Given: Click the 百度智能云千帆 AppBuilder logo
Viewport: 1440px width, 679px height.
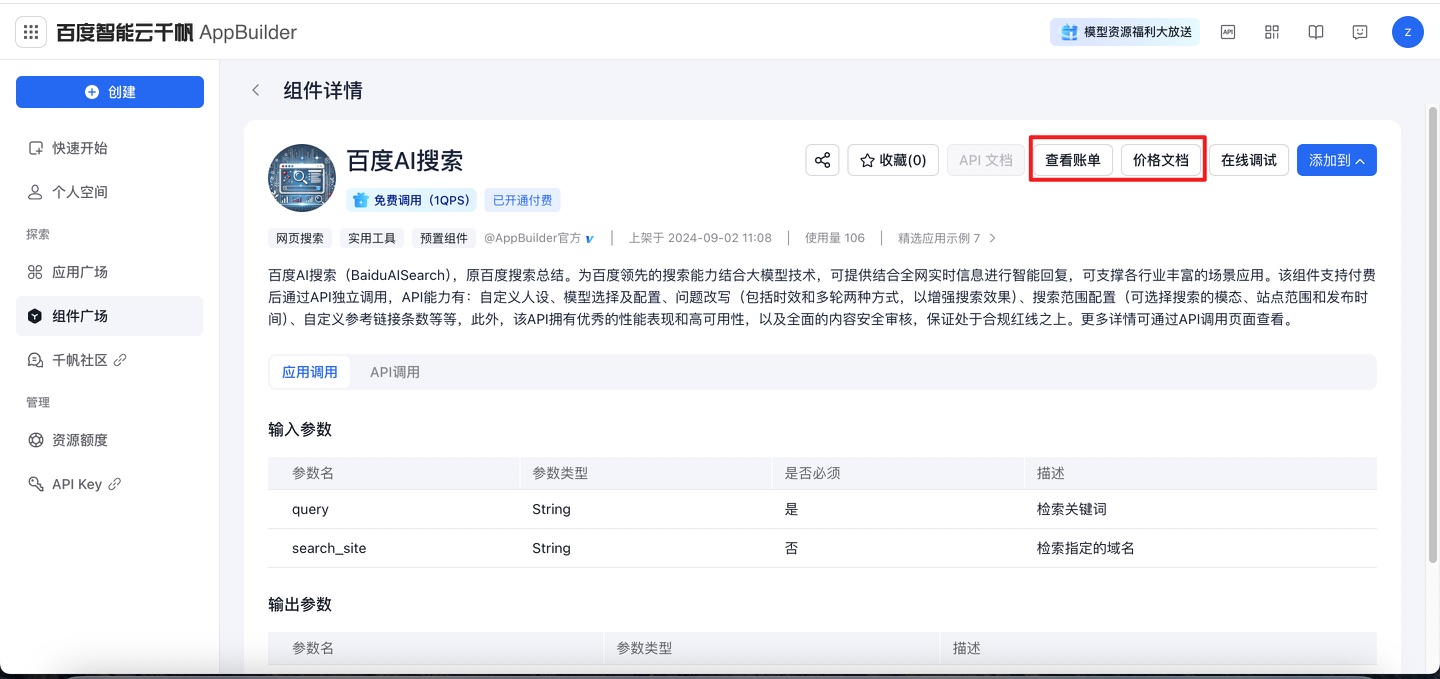Looking at the screenshot, I should (177, 32).
